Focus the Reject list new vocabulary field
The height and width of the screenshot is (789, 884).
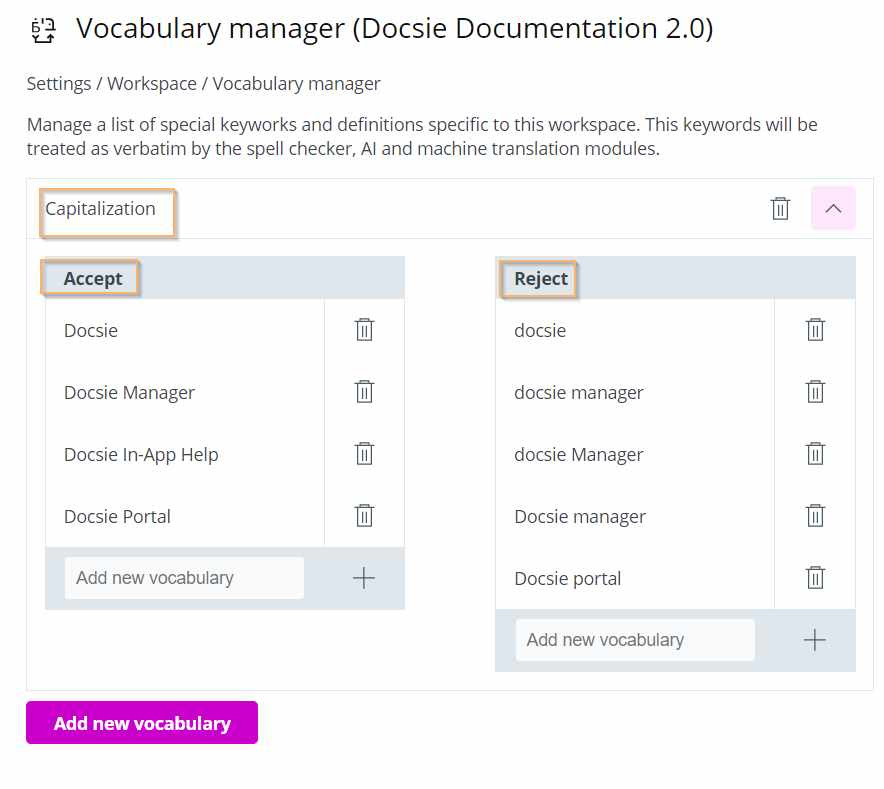click(x=635, y=640)
